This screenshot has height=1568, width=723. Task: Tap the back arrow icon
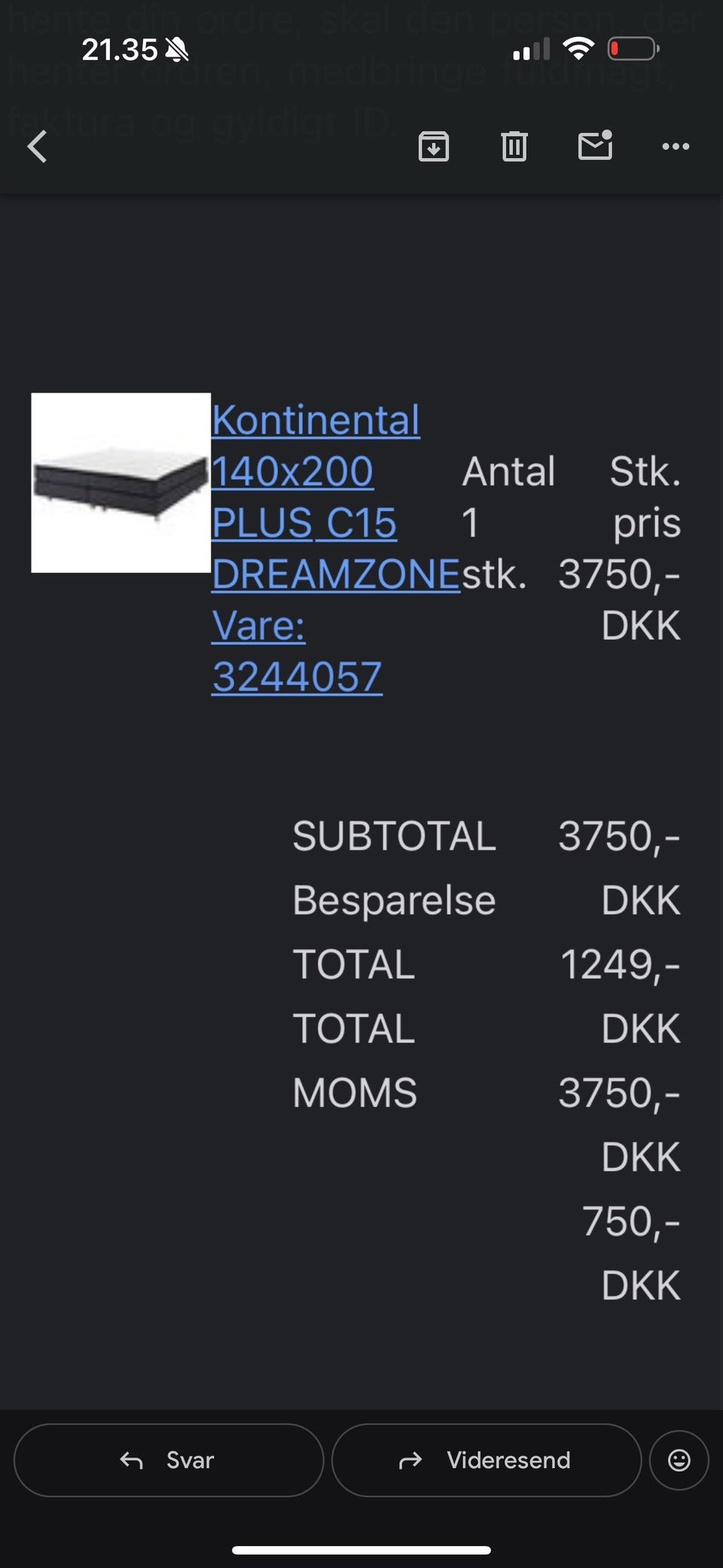point(38,146)
